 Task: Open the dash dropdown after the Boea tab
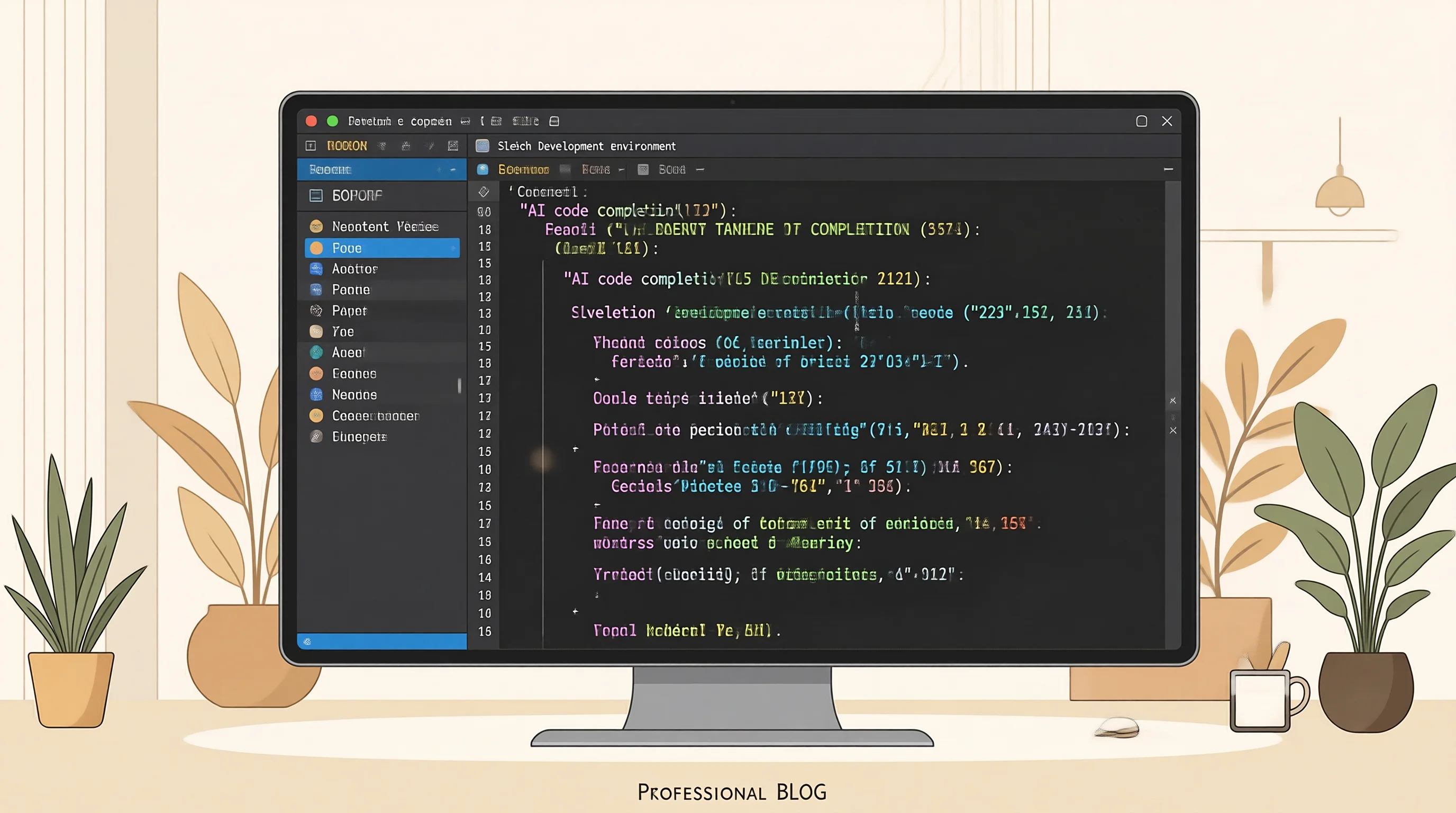[x=700, y=169]
